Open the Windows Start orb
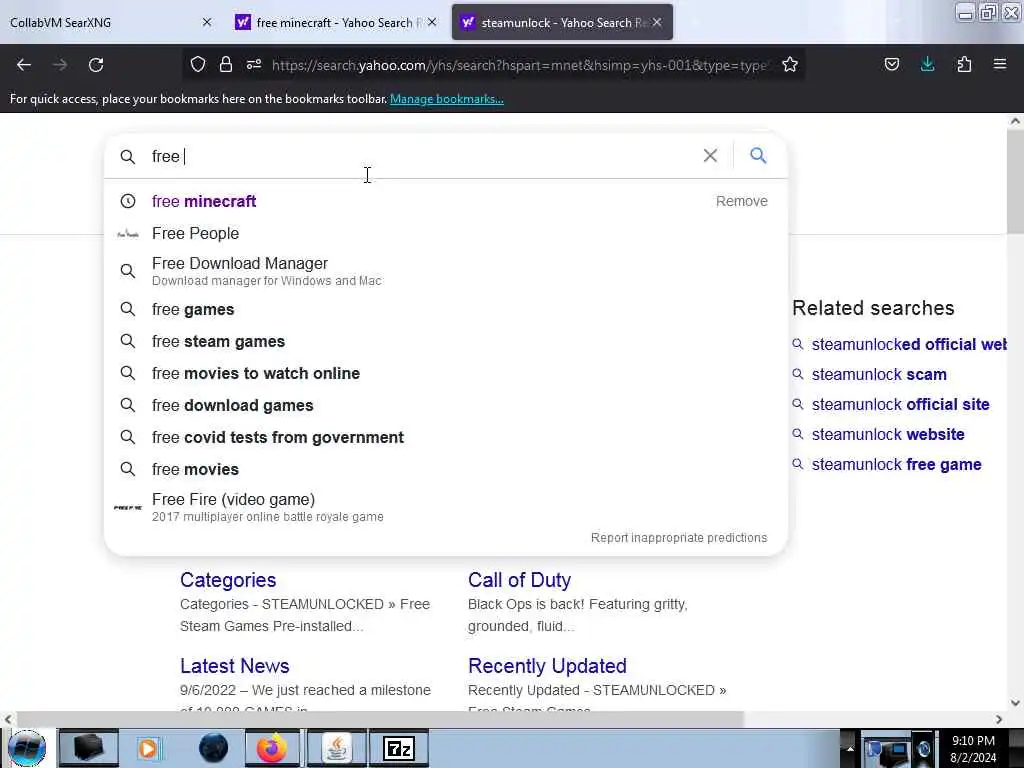The width and height of the screenshot is (1024, 768). pyautogui.click(x=27, y=748)
